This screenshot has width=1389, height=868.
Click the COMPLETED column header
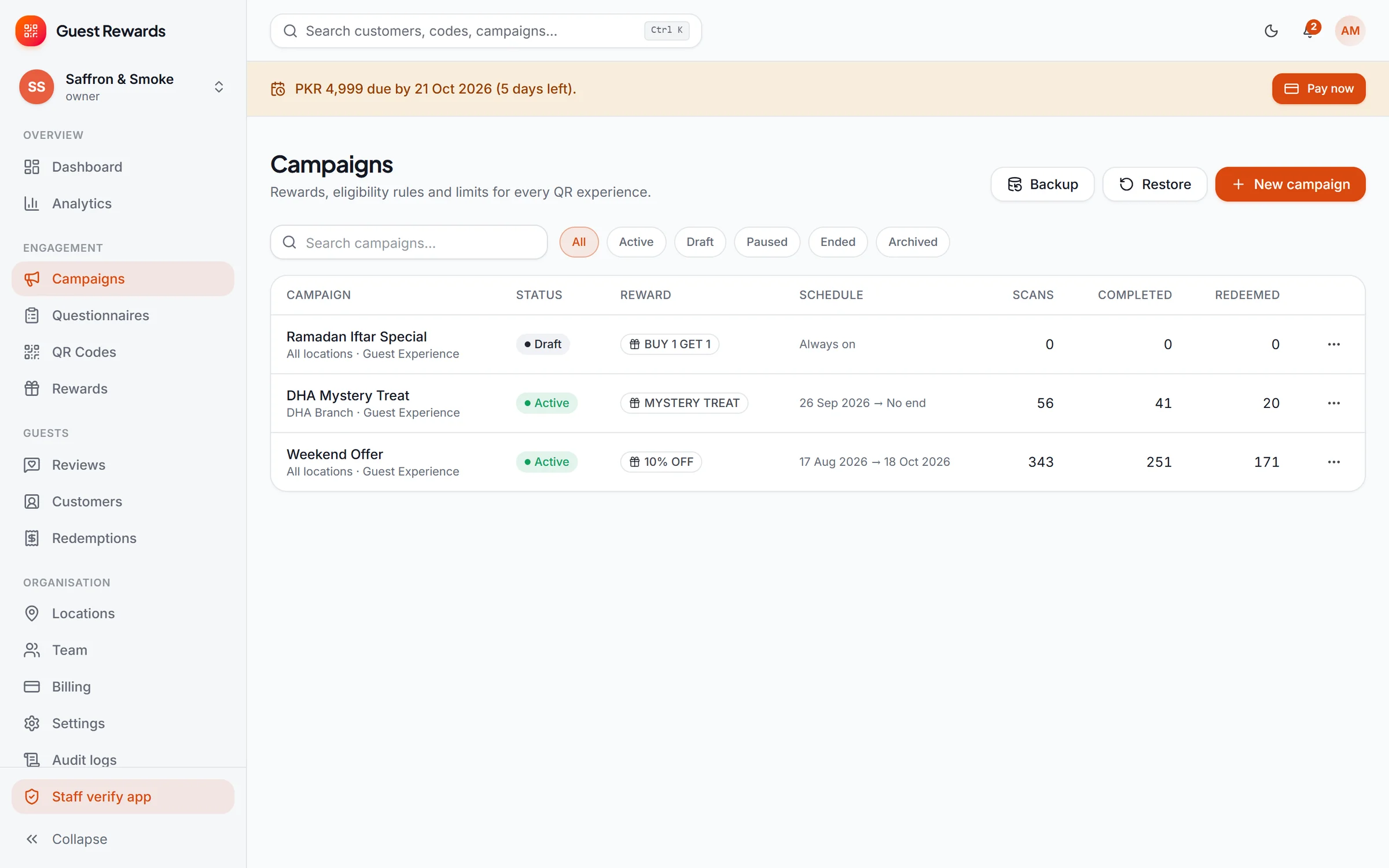[1134, 295]
